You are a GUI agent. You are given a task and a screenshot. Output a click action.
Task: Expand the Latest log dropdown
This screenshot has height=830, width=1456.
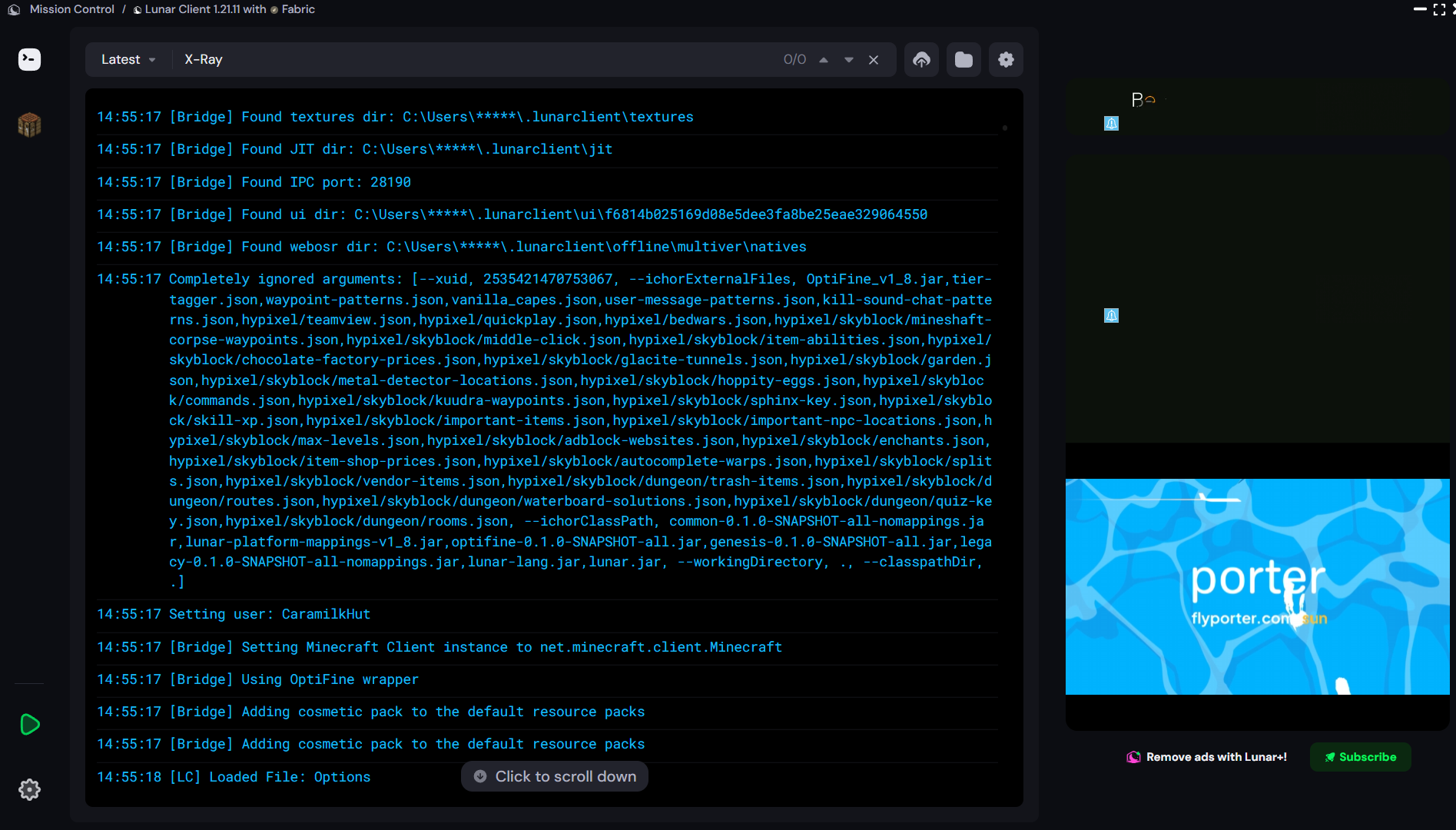[128, 60]
